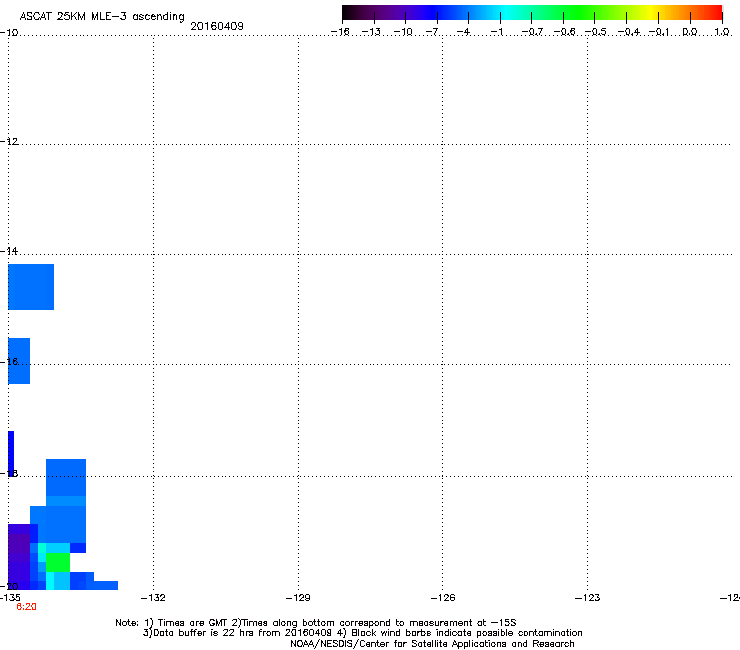This screenshot has height=650, width=740.
Task: Click the "-132" longitude axis label
Action: tap(153, 598)
